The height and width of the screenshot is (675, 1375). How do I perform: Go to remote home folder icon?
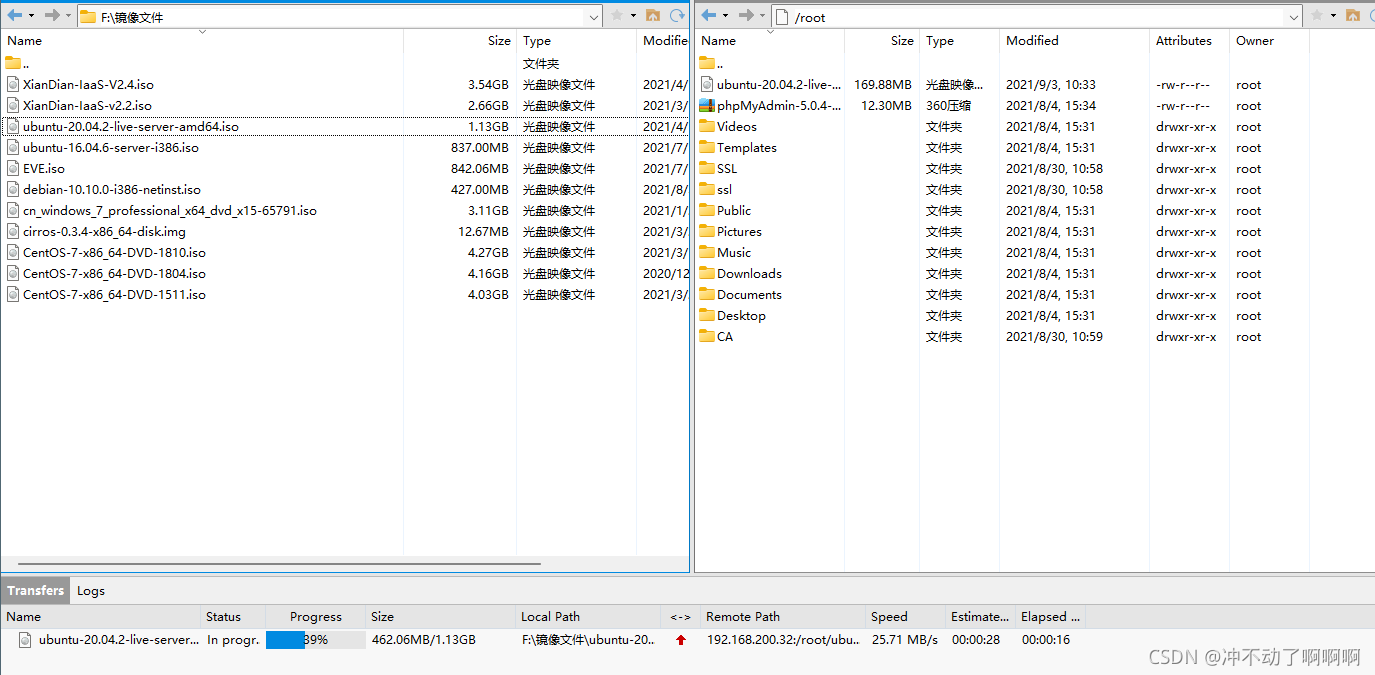point(1353,15)
